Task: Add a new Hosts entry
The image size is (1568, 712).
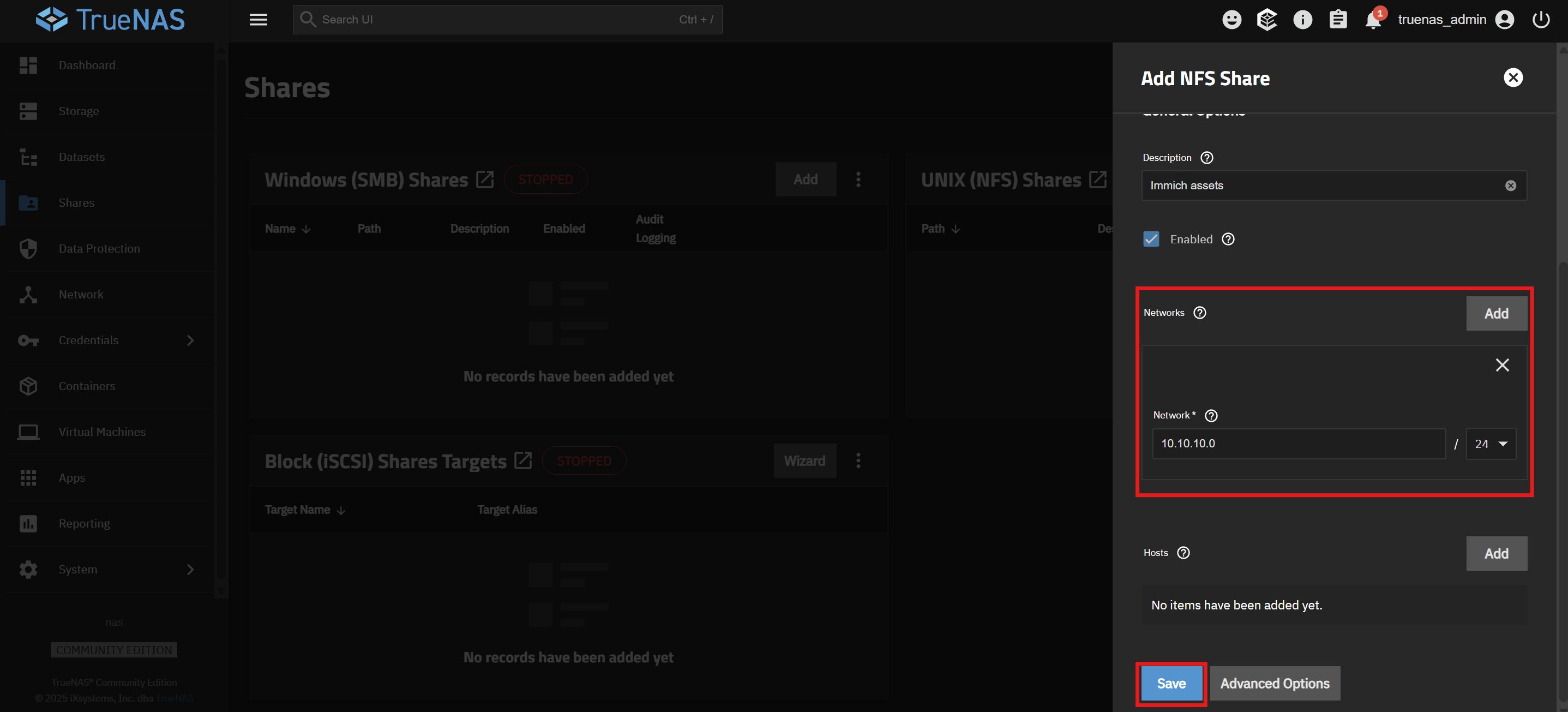Action: (x=1495, y=554)
